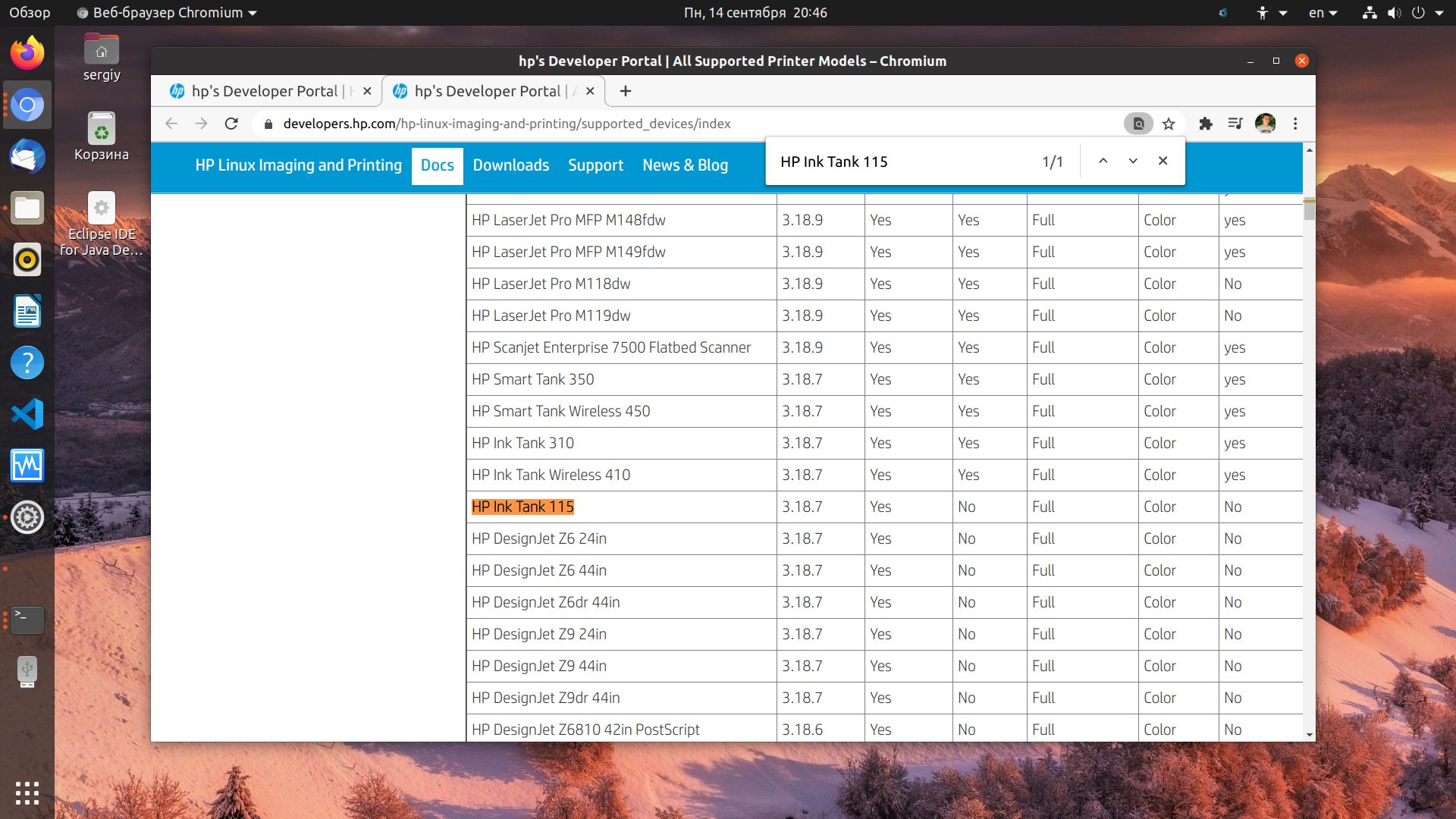Viewport: 1456px width, 819px height.
Task: Go to previous find result arrow
Action: click(x=1103, y=161)
